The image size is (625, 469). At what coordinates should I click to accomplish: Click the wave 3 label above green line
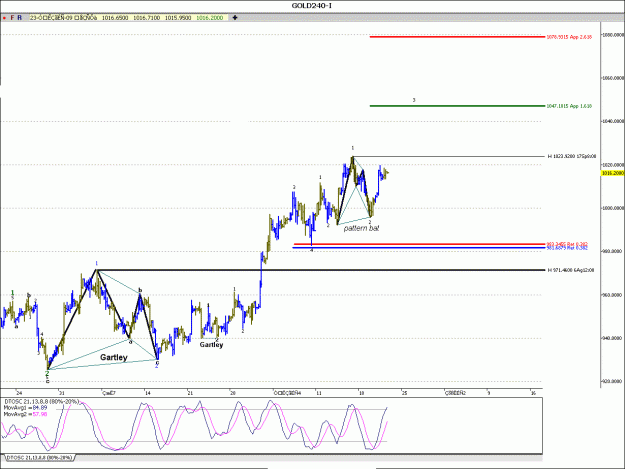(x=414, y=100)
